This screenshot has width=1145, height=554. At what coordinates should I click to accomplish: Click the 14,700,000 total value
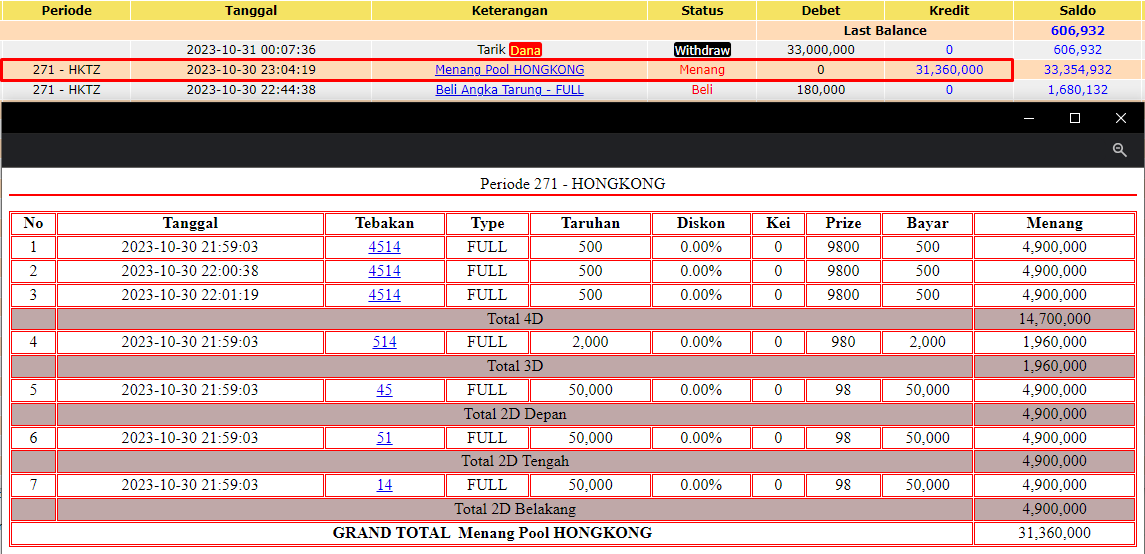pyautogui.click(x=1054, y=319)
